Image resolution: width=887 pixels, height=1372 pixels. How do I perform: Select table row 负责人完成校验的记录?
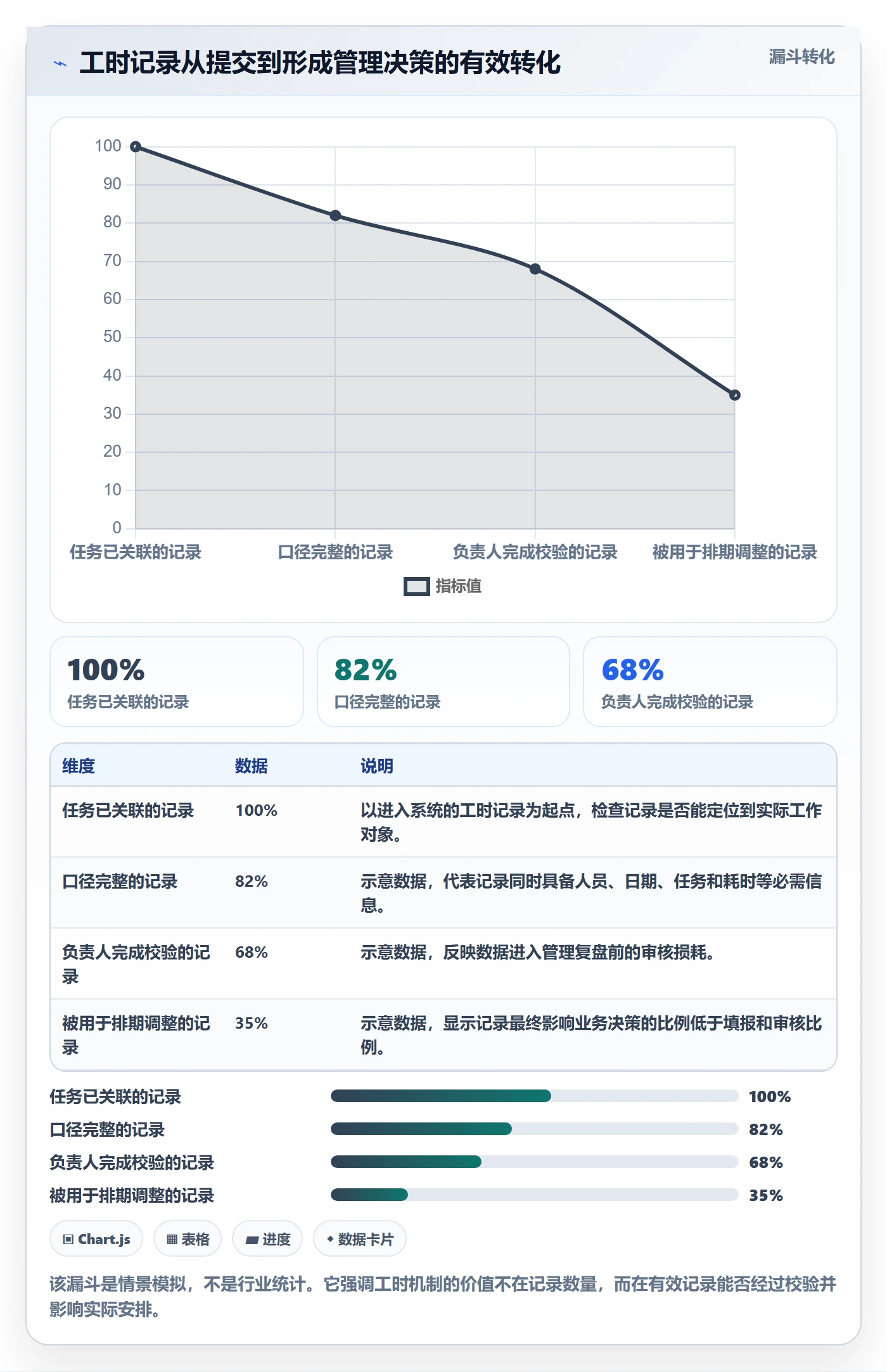(x=443, y=964)
